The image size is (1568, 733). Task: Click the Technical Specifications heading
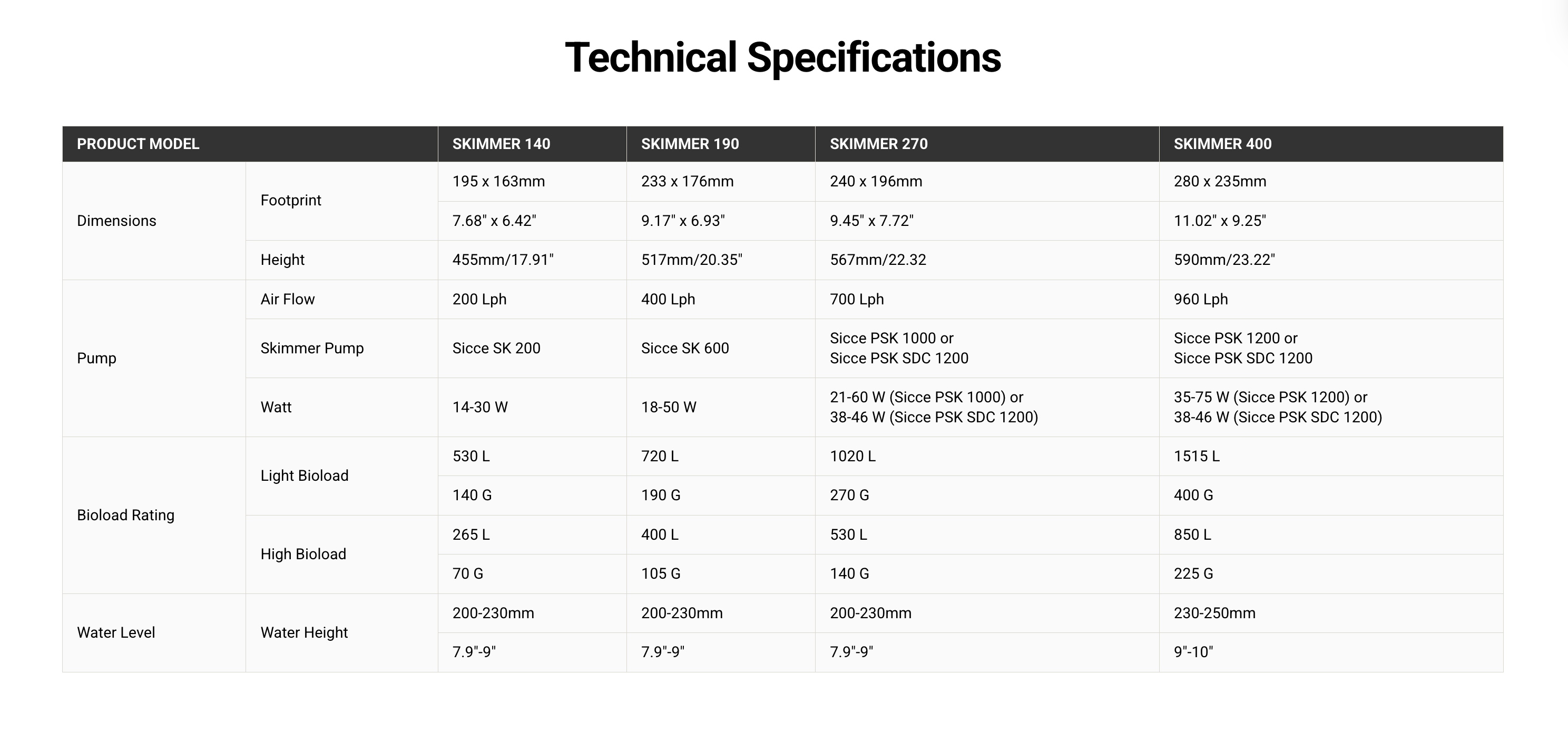[783, 58]
